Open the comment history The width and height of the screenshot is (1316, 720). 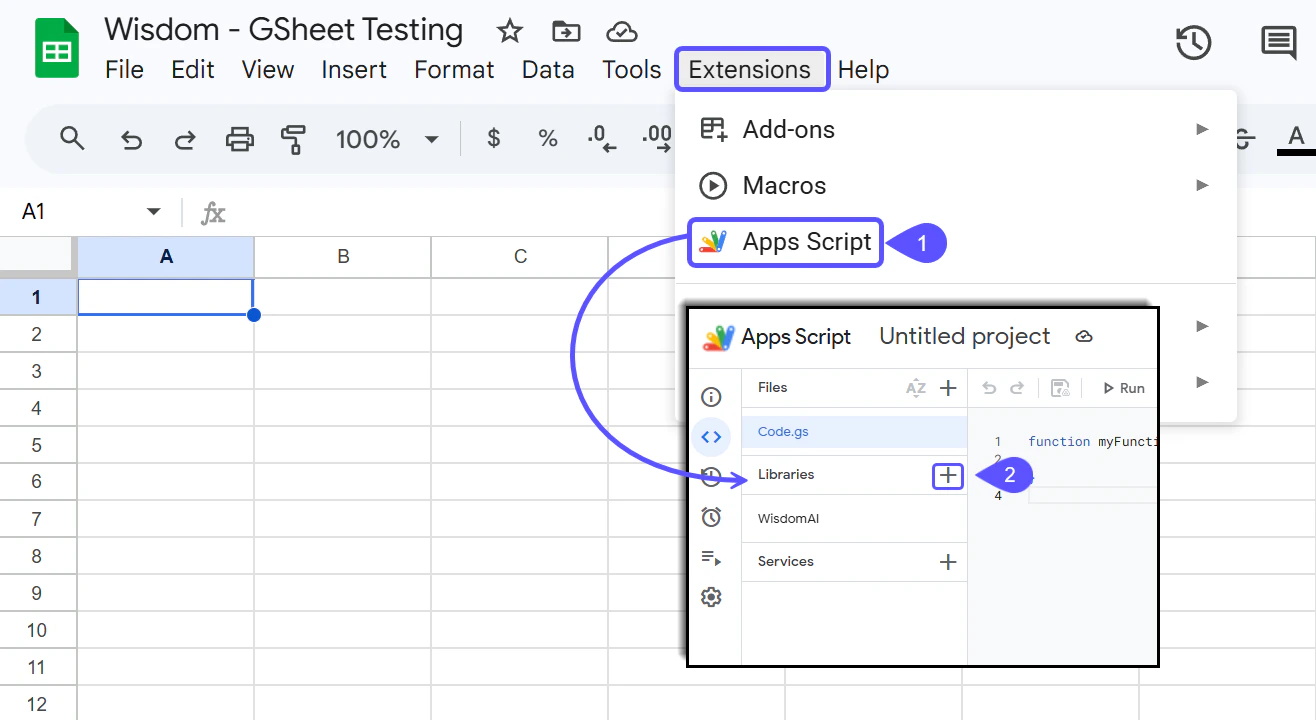(x=1278, y=44)
